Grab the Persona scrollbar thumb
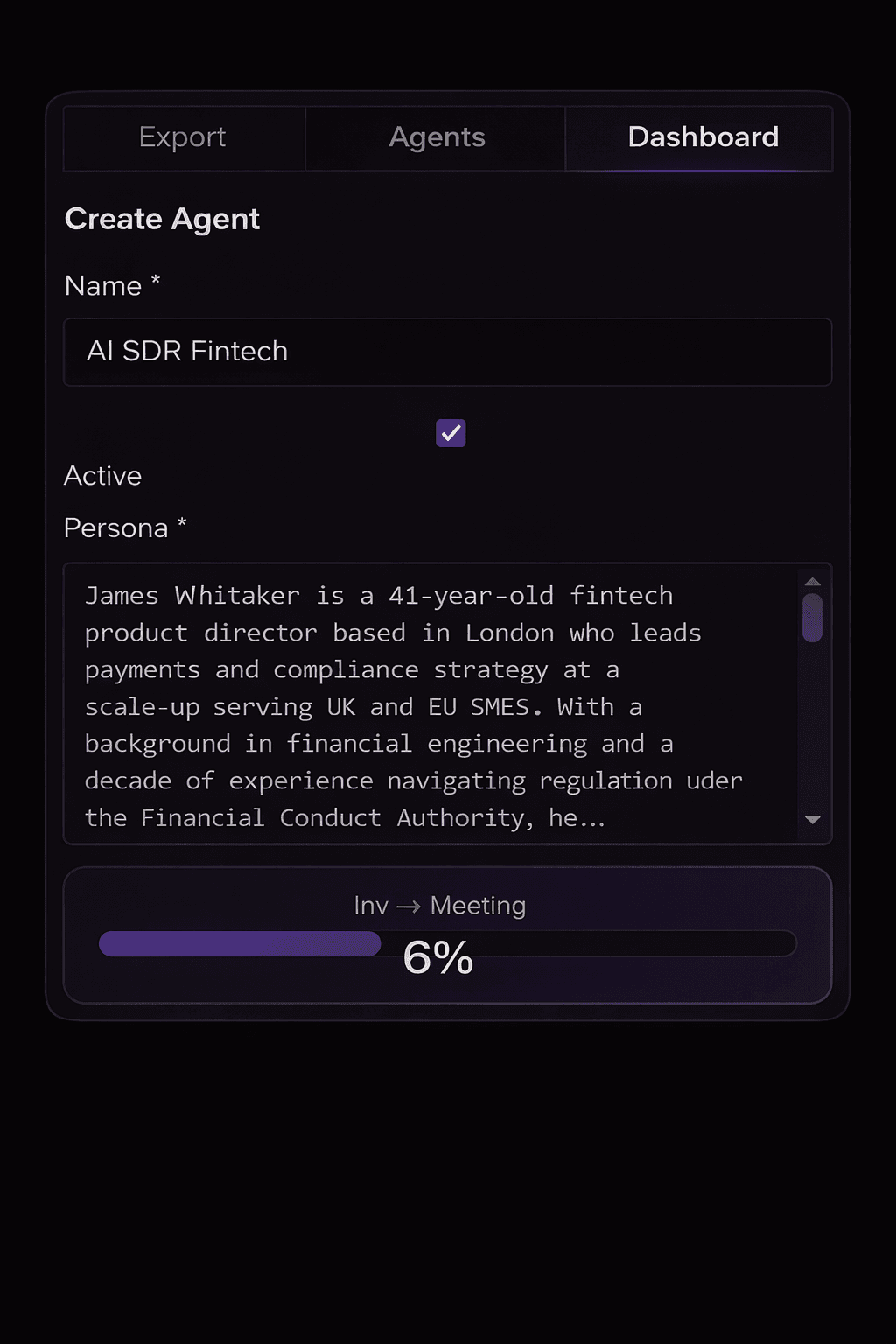This screenshot has width=896, height=1344. click(x=811, y=618)
